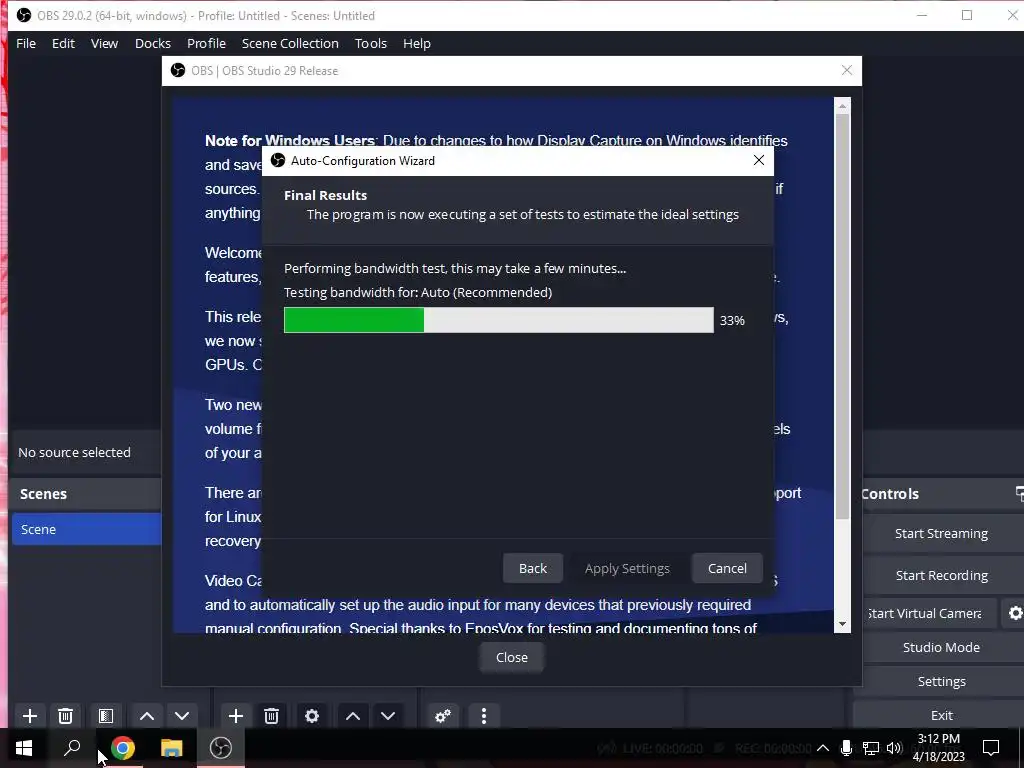
Task: Click Back in Auto-Configuration Wizard
Action: click(533, 568)
